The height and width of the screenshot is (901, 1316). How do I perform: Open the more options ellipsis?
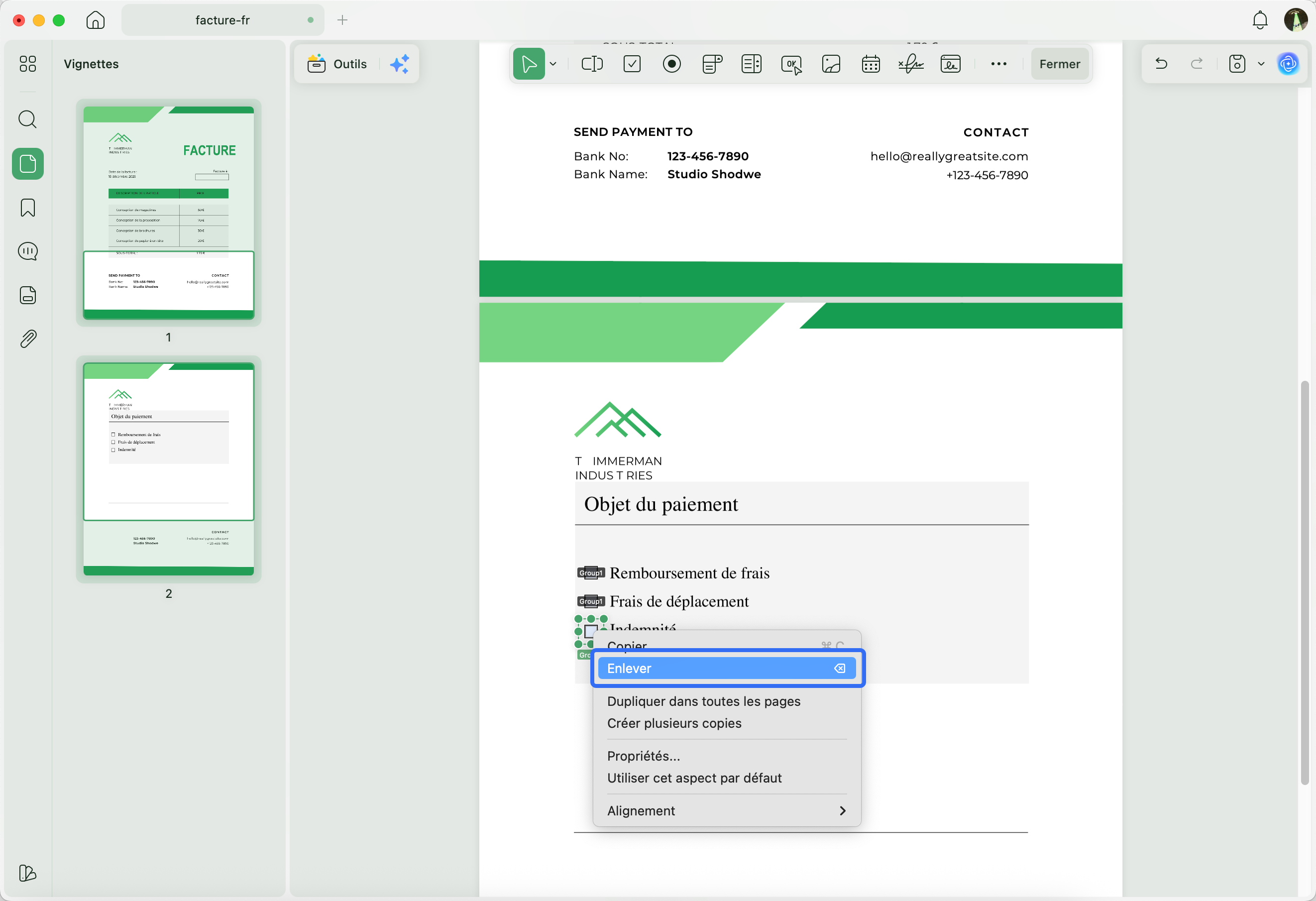(x=999, y=64)
